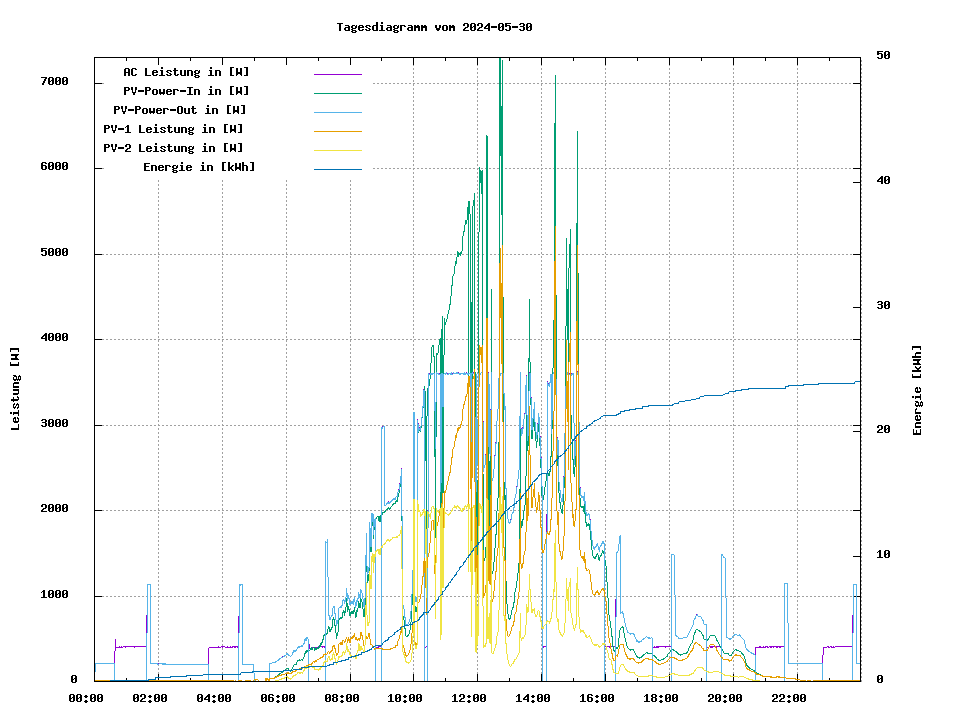Select the 06:00 time axis tick label
The image size is (960, 720).
[277, 698]
